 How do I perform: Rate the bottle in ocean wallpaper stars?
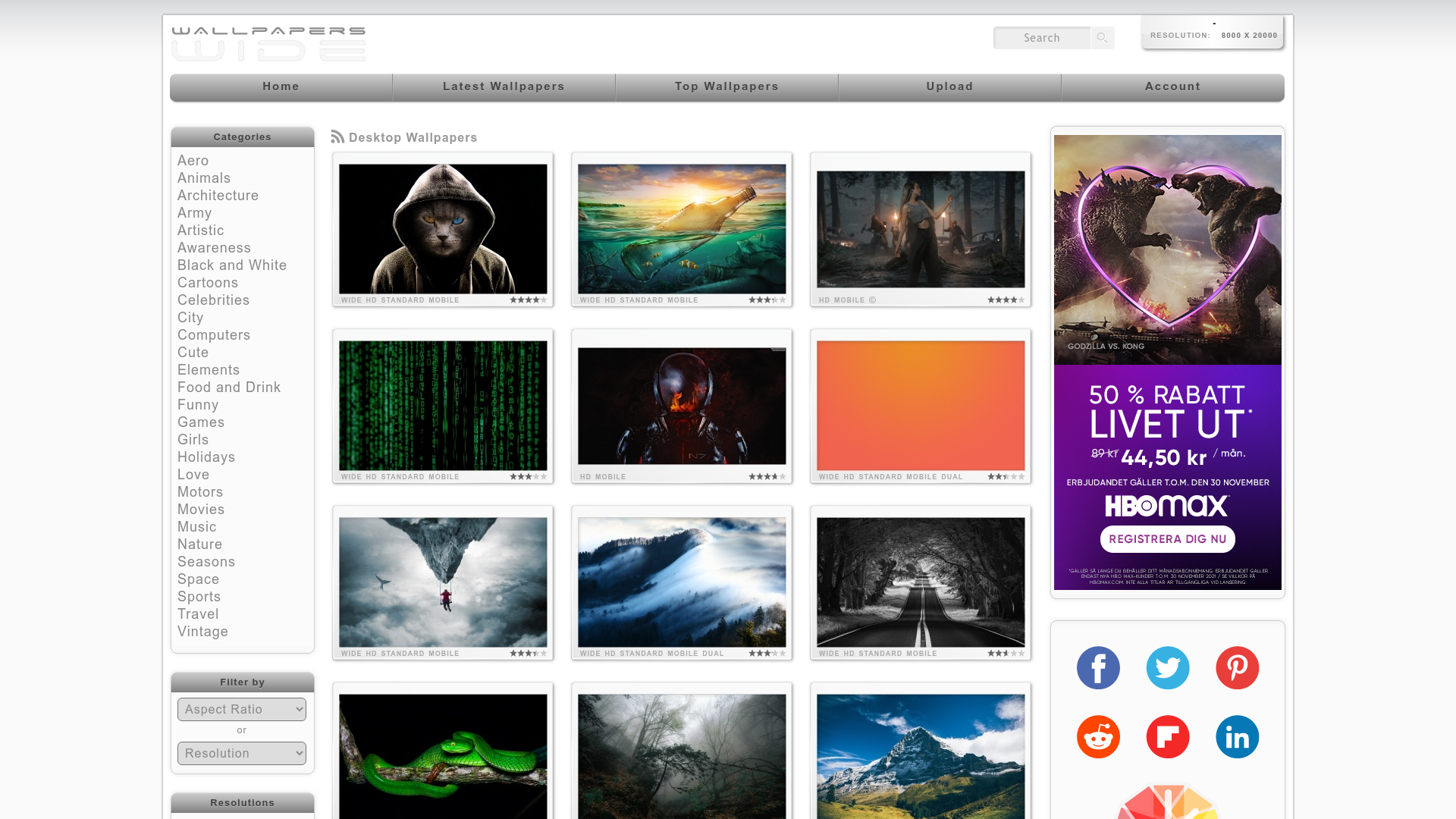[x=767, y=300]
